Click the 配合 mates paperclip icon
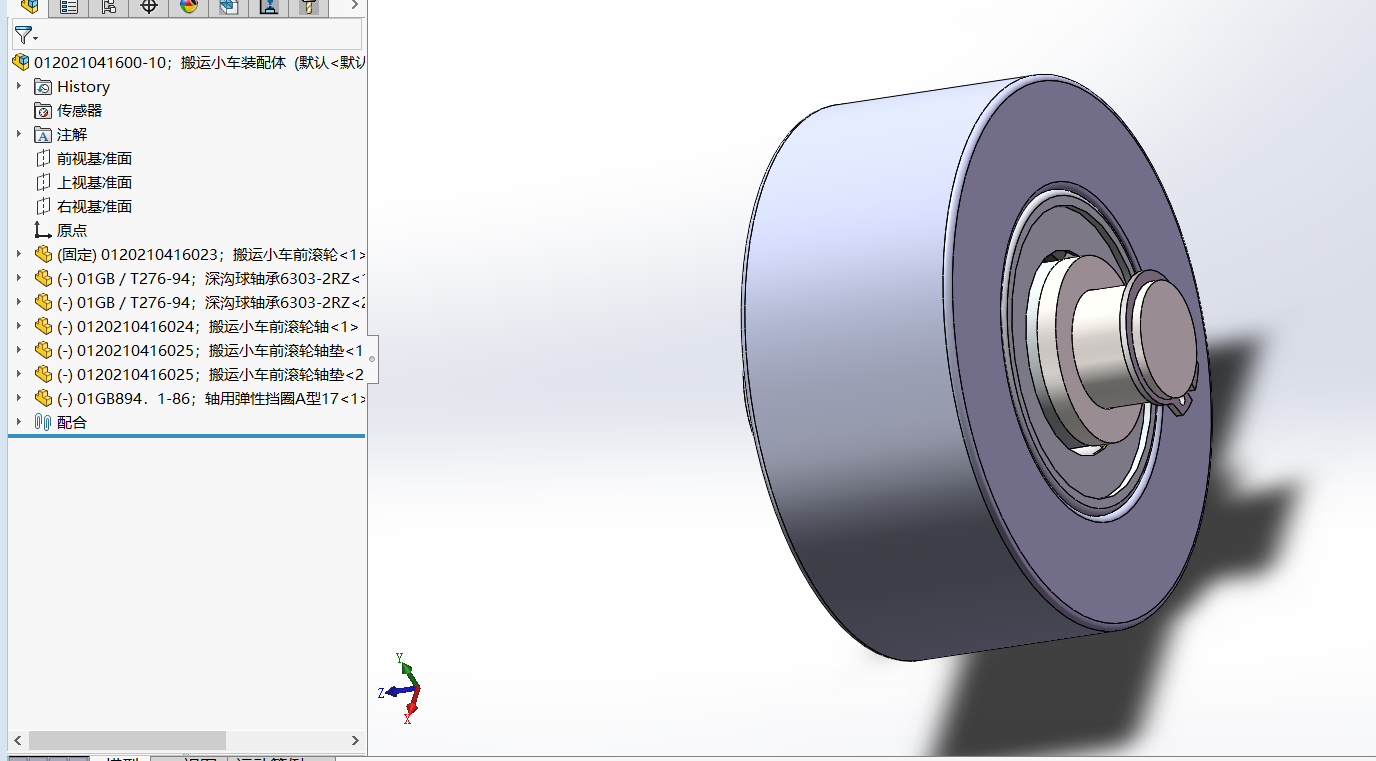Screen dimensions: 1376x761 coord(43,423)
